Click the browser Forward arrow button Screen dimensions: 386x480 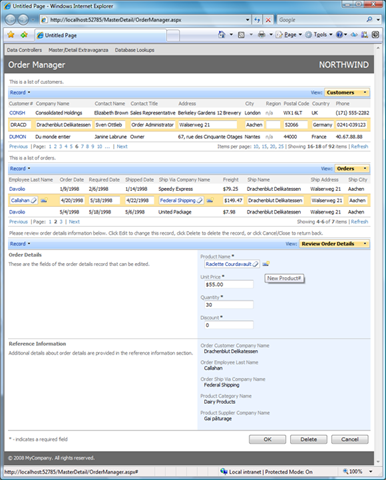23,20
